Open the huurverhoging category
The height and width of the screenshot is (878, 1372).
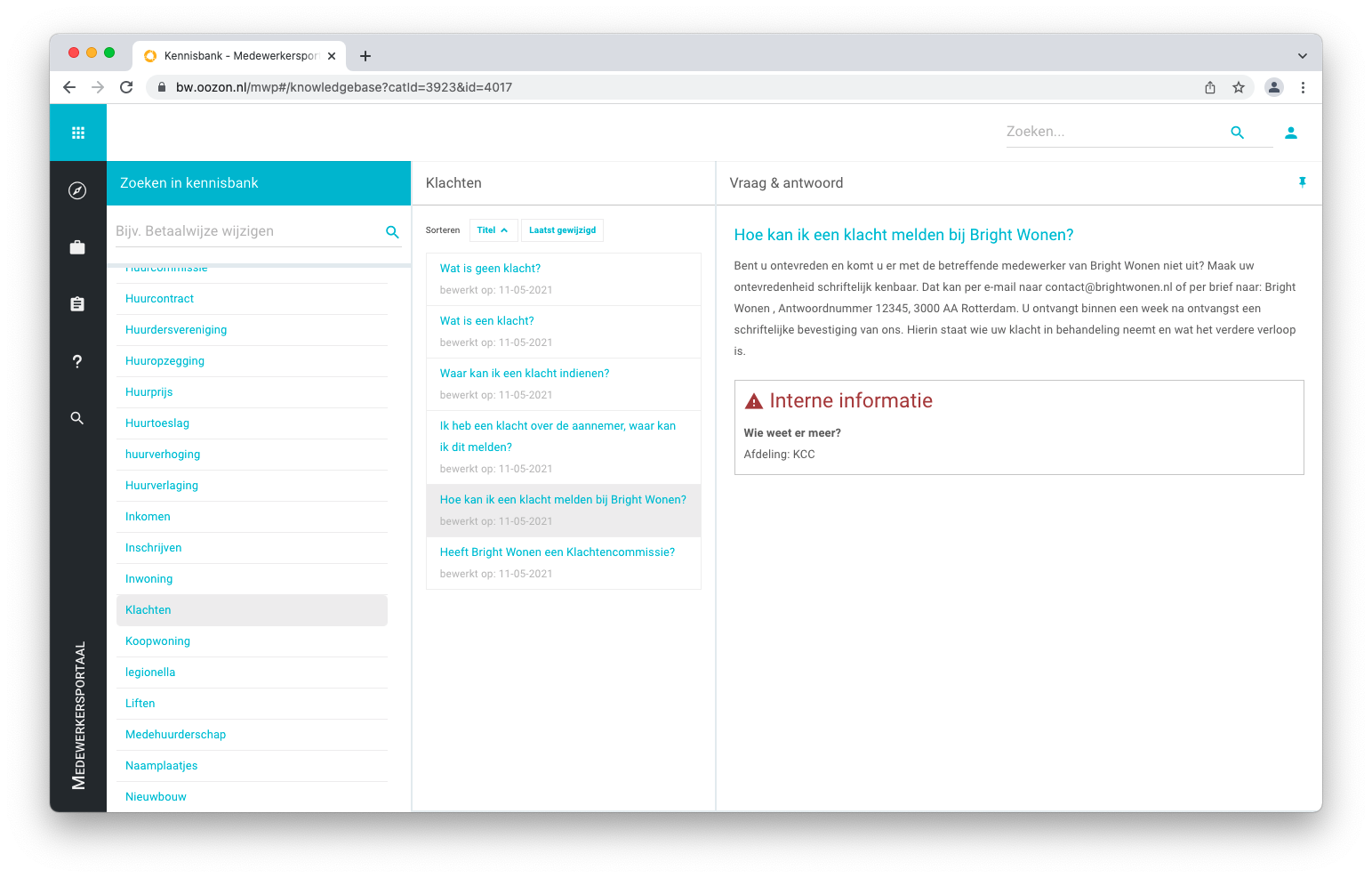[252, 455]
